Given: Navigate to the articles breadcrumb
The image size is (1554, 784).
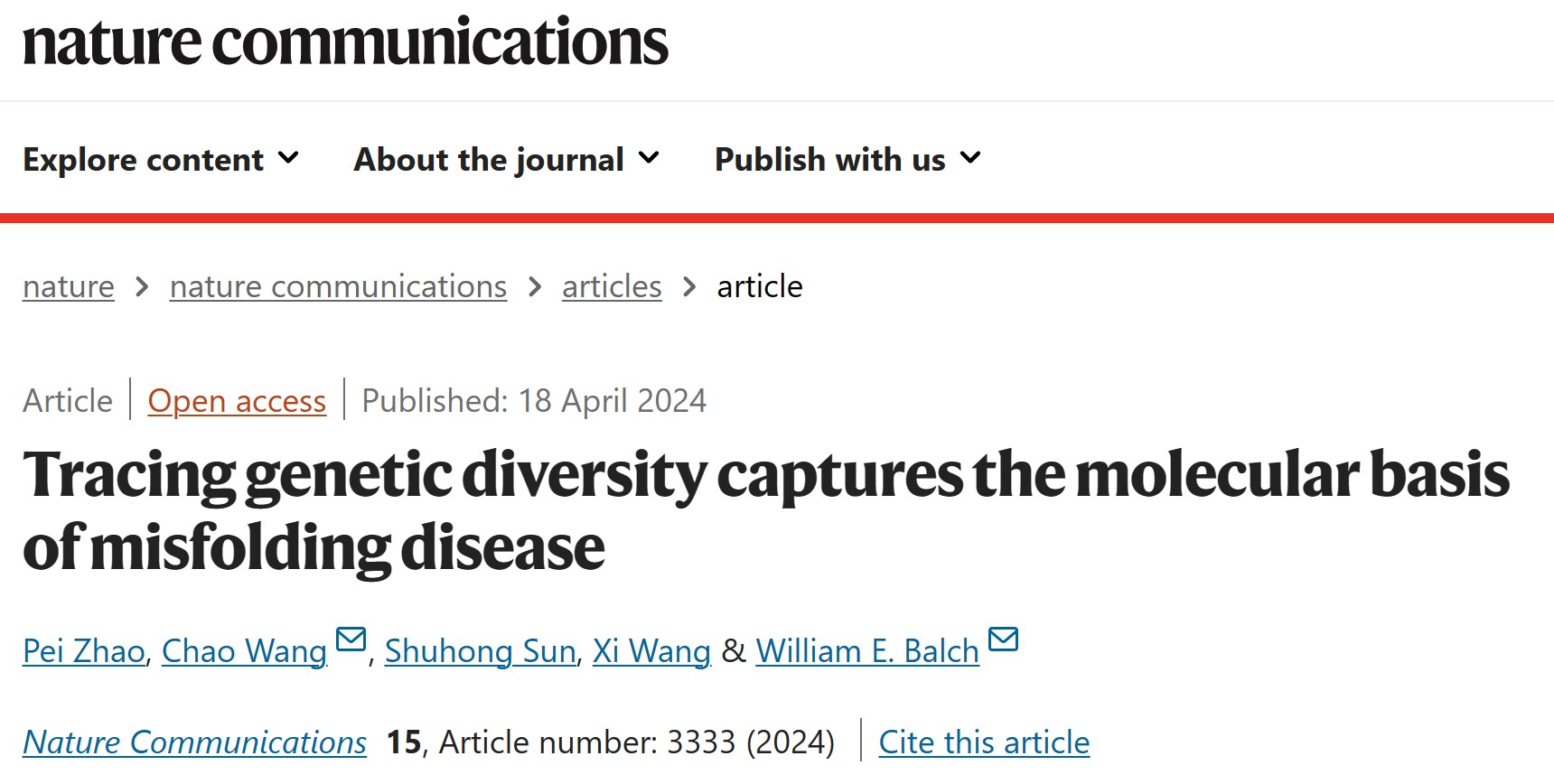Looking at the screenshot, I should tap(612, 286).
